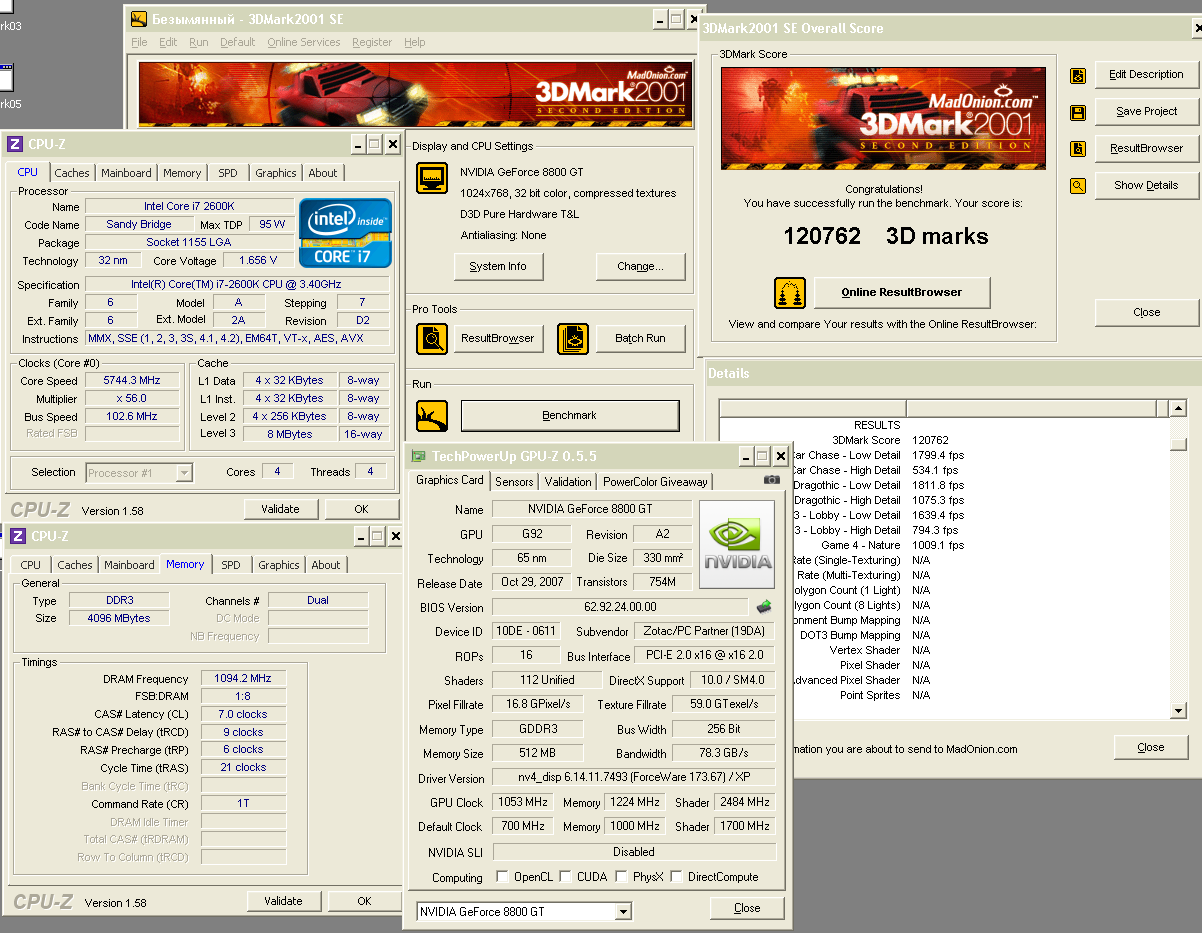Open the NVIDIA GeForce 8800 GT dropdown in GPU-Z

[623, 911]
